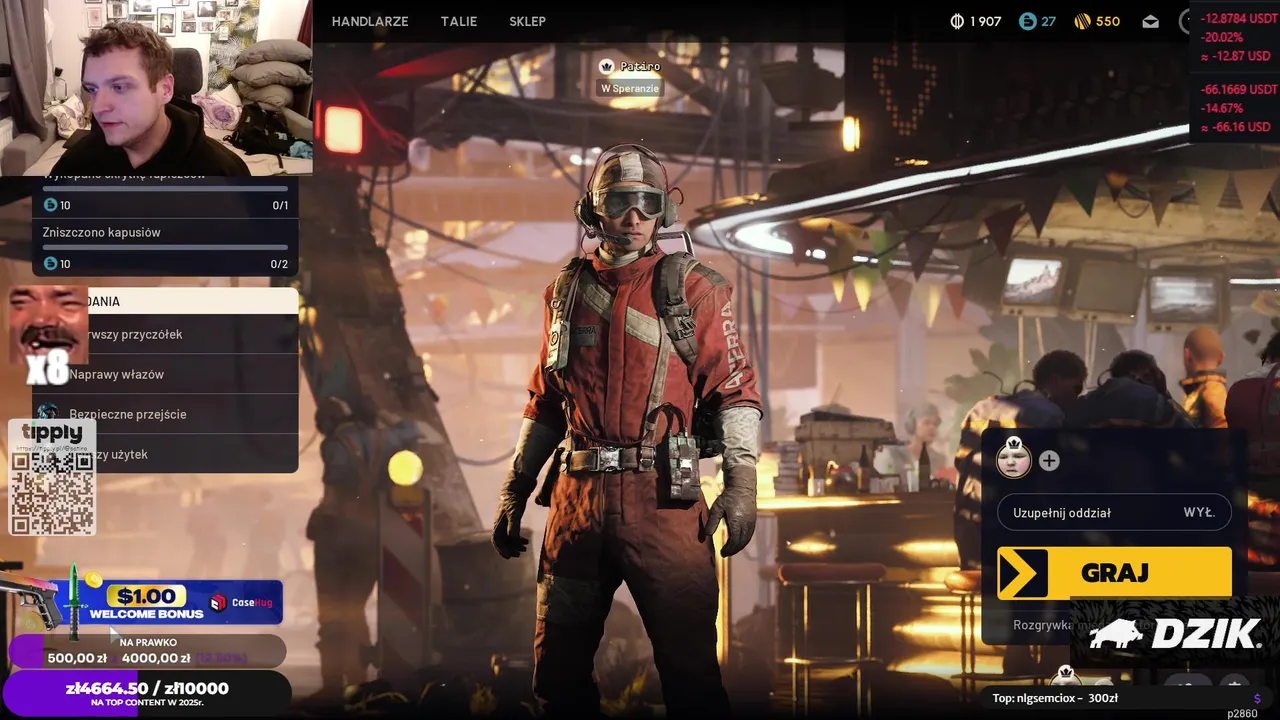Image resolution: width=1280 pixels, height=720 pixels.
Task: Select the Bezpieczne przejście quest
Action: [x=166, y=414]
